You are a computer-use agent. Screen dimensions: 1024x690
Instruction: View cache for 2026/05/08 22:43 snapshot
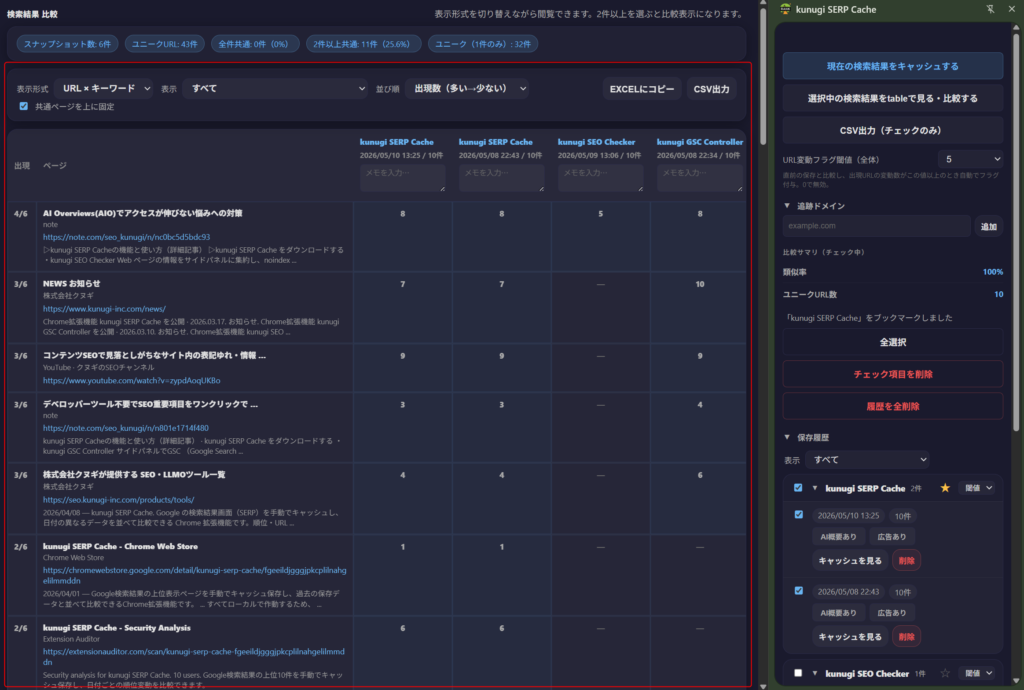tap(850, 636)
